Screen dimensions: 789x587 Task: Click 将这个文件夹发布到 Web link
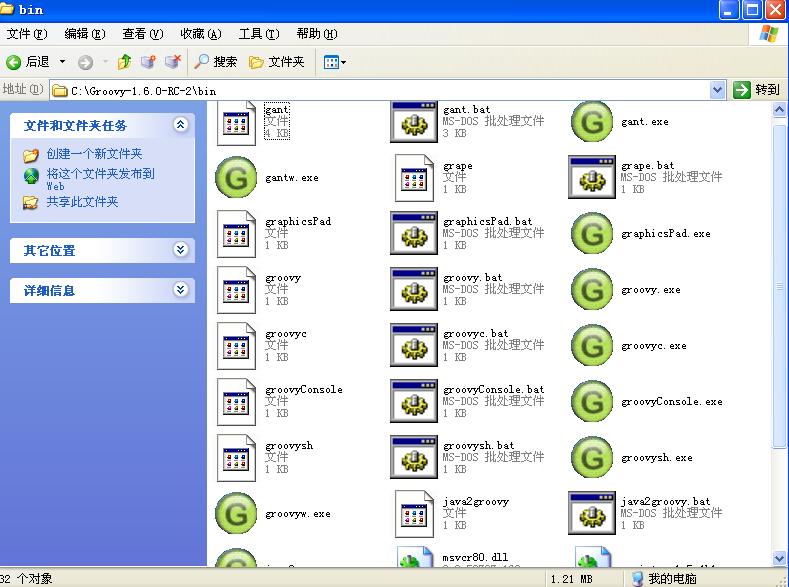[x=100, y=179]
